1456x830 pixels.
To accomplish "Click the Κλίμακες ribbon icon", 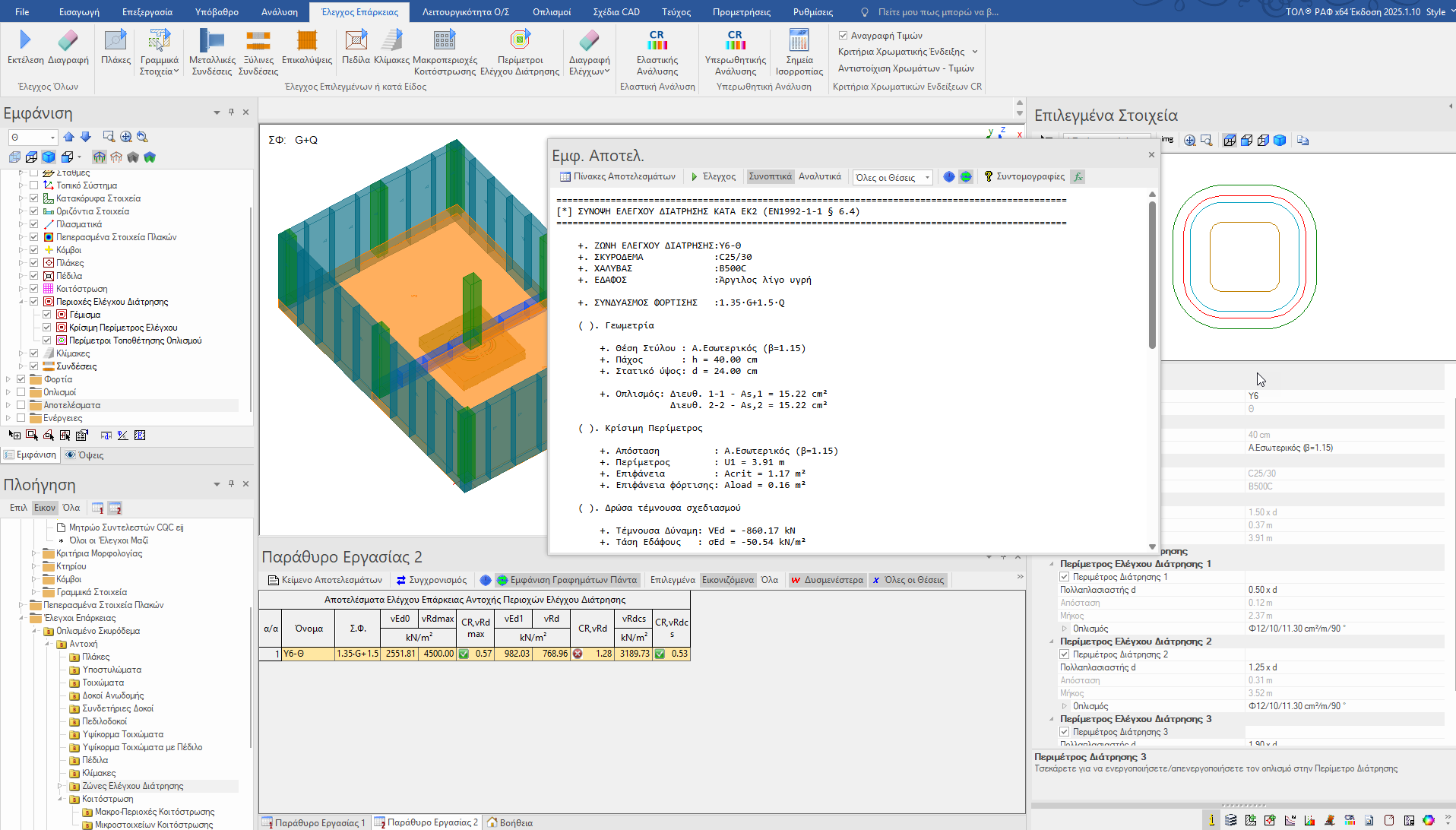I will (x=391, y=41).
